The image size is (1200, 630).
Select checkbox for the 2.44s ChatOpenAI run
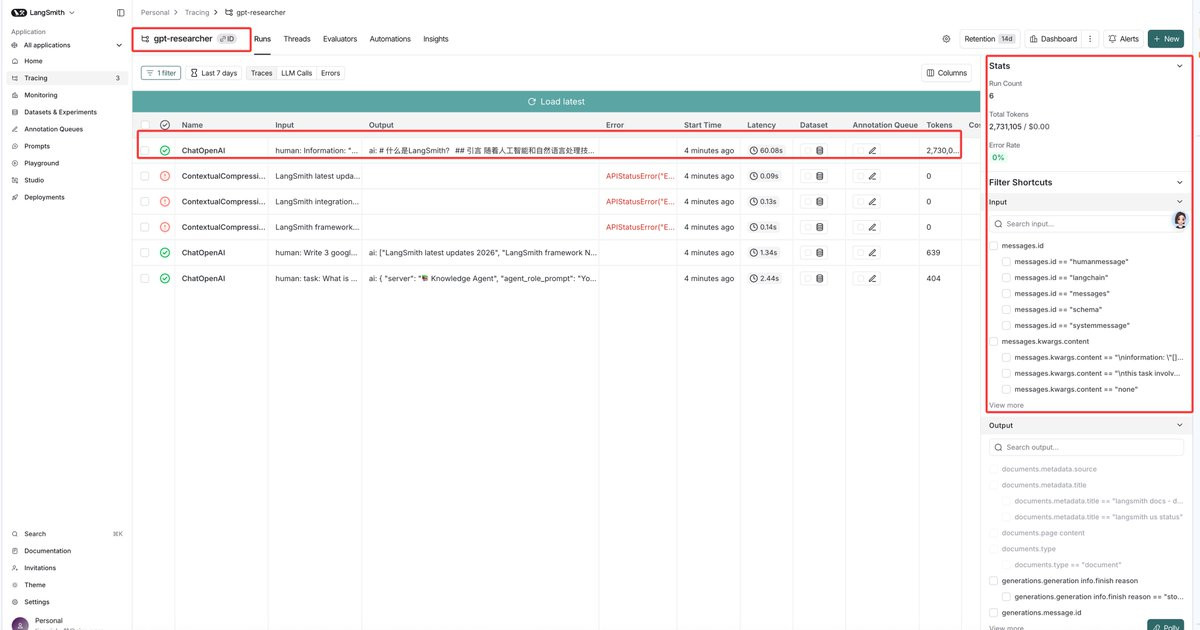click(145, 278)
